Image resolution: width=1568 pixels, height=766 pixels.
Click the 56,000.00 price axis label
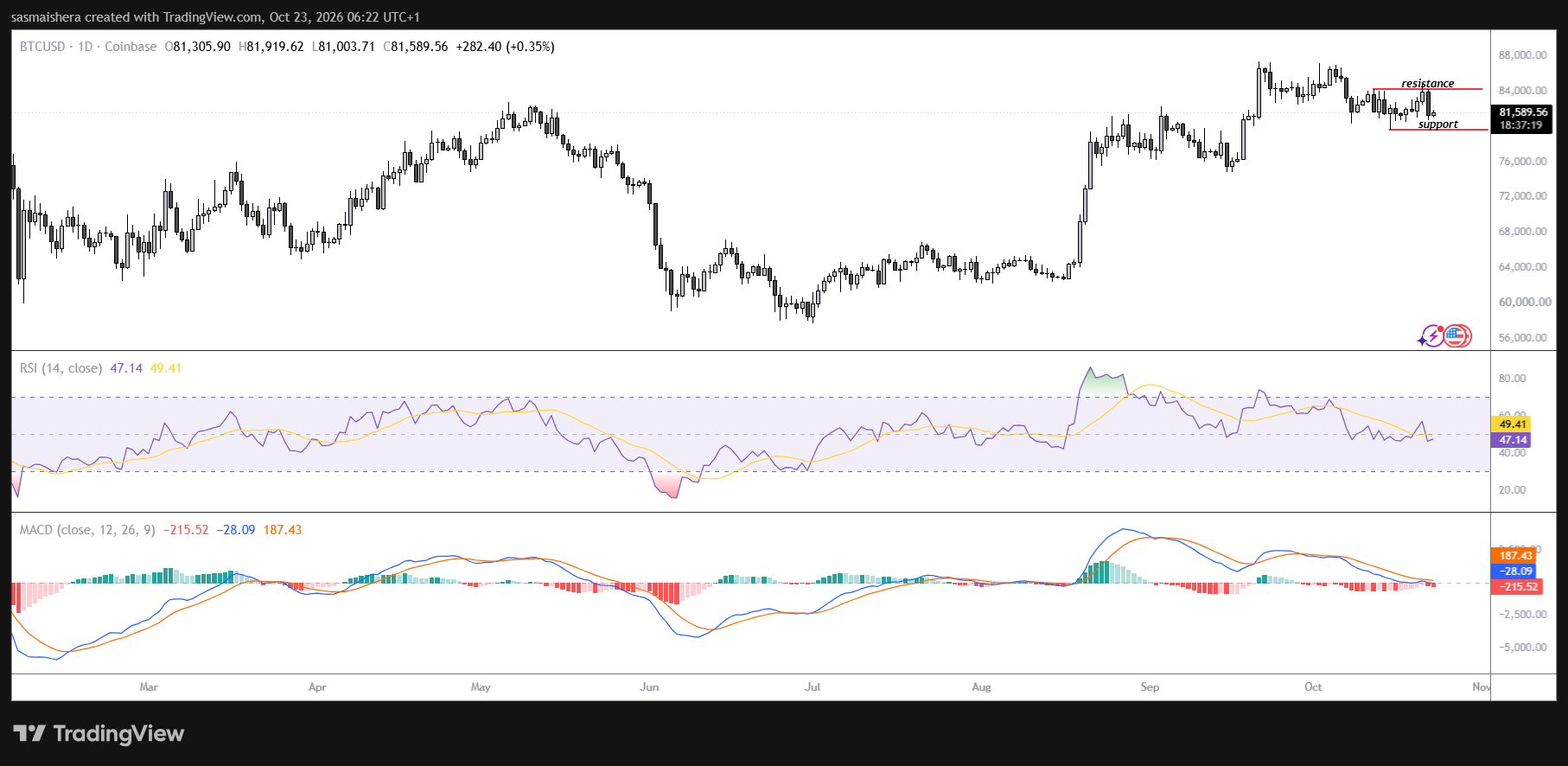[1523, 338]
